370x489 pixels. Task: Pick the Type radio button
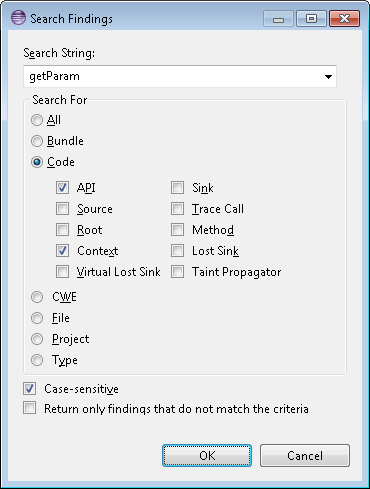37,360
